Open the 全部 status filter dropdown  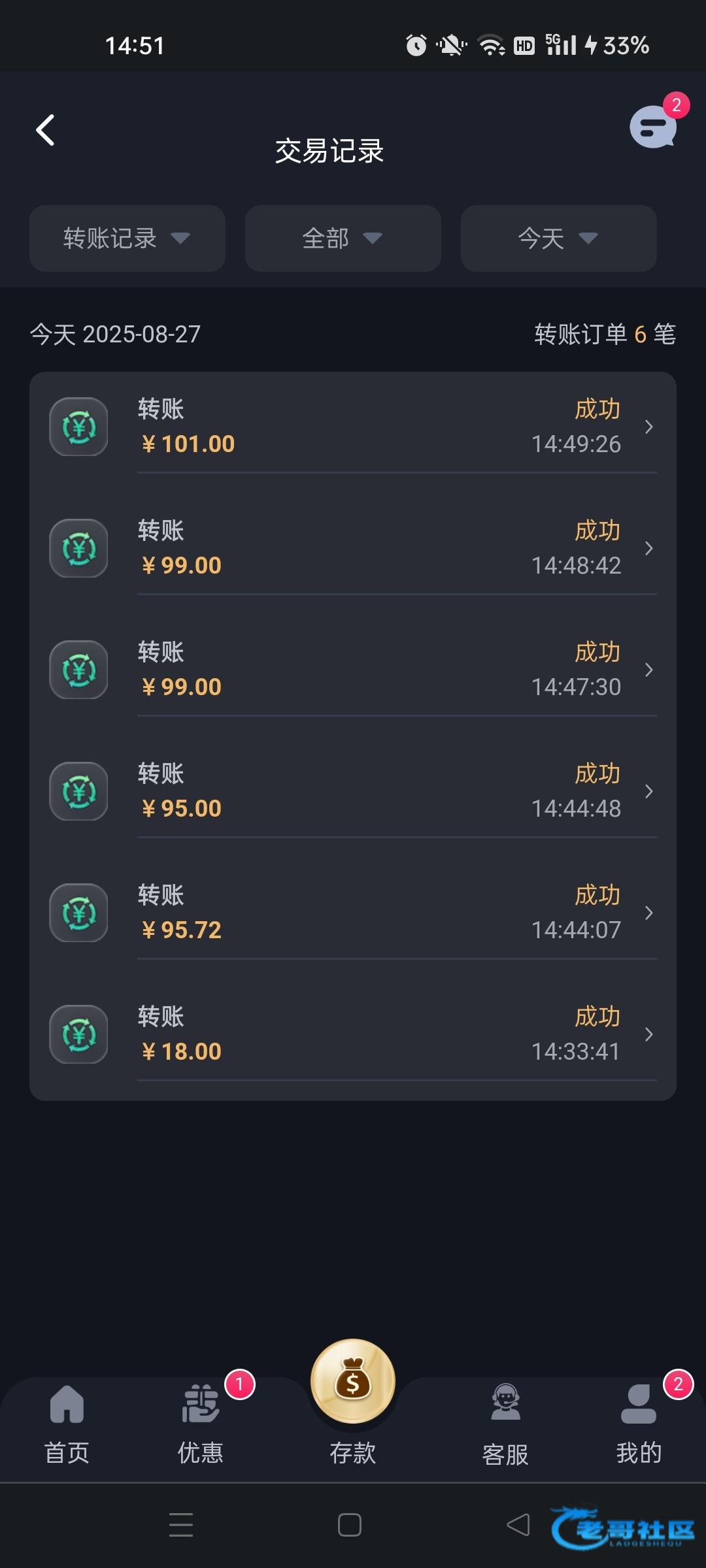[343, 238]
